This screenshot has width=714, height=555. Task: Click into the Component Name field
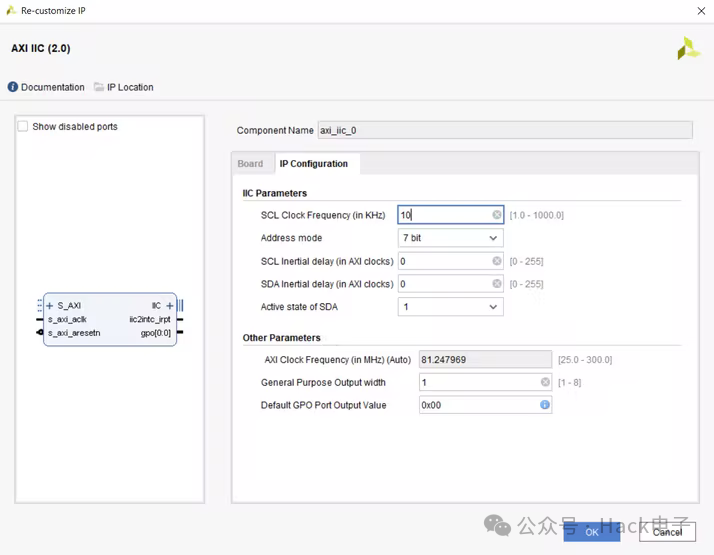pos(503,130)
